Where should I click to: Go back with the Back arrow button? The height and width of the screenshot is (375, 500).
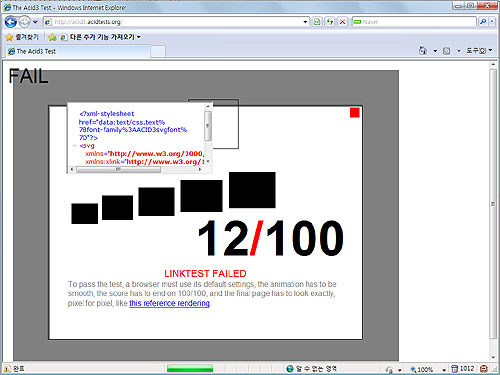[x=11, y=22]
